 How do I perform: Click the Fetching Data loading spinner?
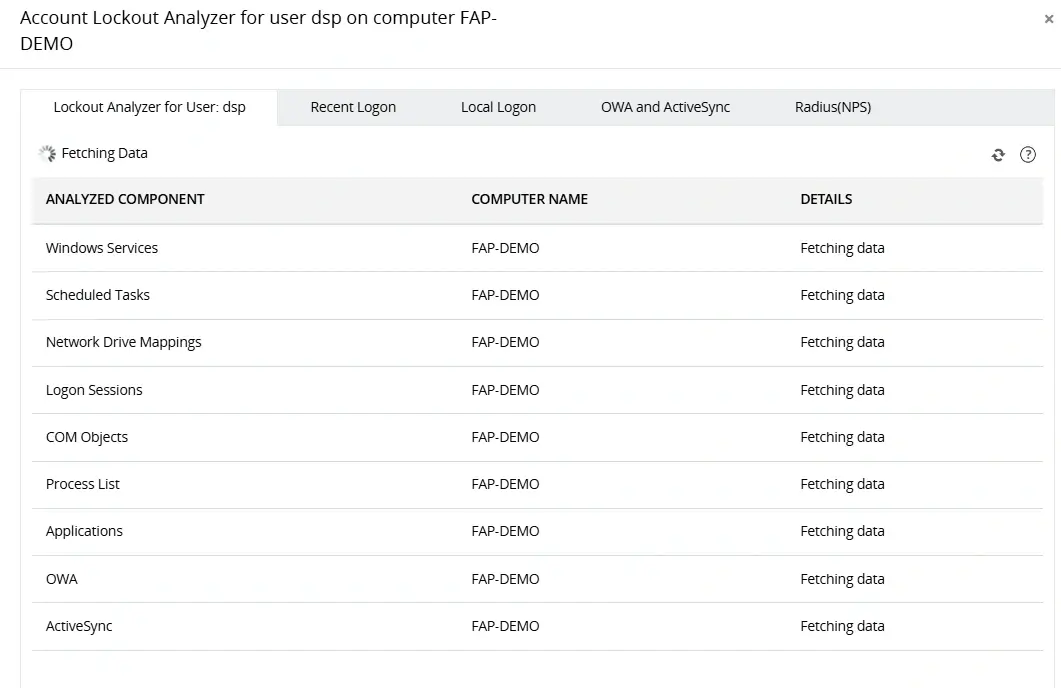(x=47, y=154)
